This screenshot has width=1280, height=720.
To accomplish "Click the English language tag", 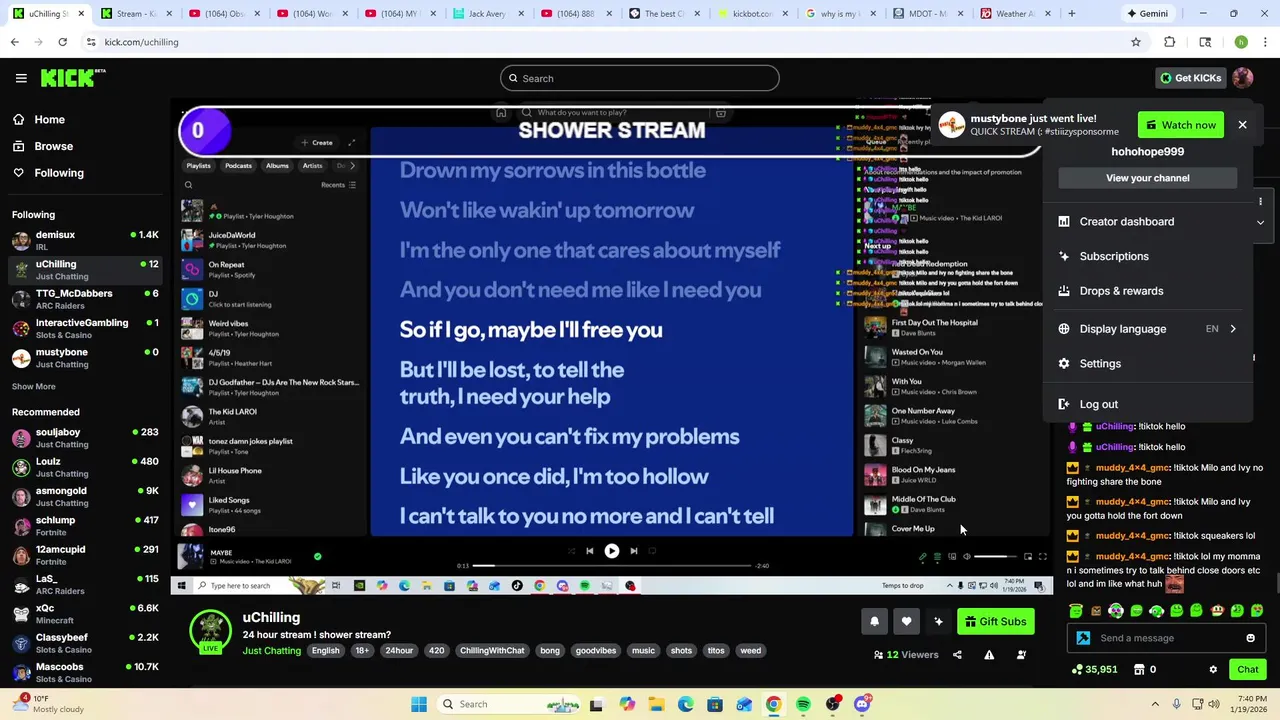I will [325, 651].
